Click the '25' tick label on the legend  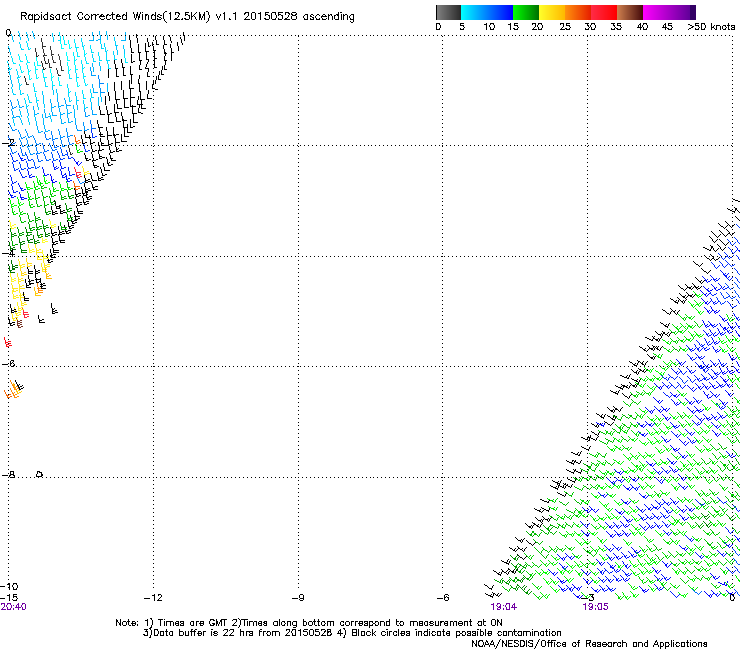(565, 27)
